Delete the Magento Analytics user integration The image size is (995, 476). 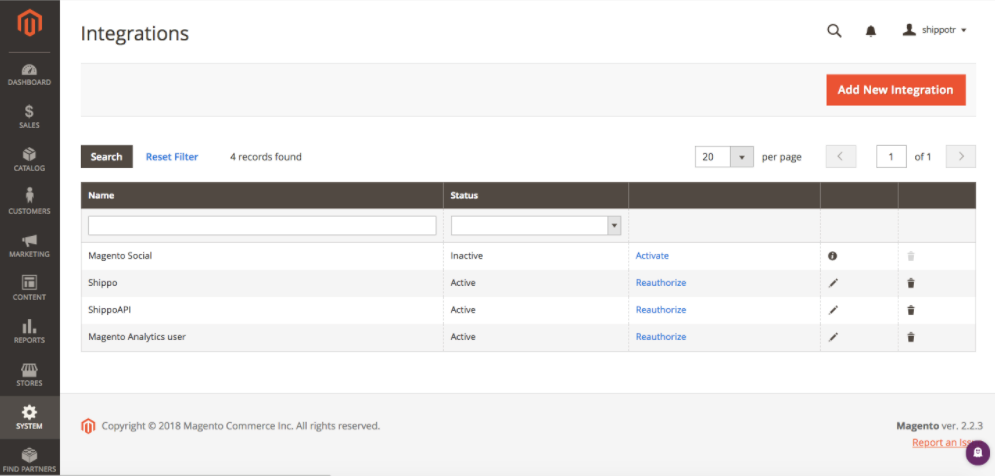[x=911, y=337]
